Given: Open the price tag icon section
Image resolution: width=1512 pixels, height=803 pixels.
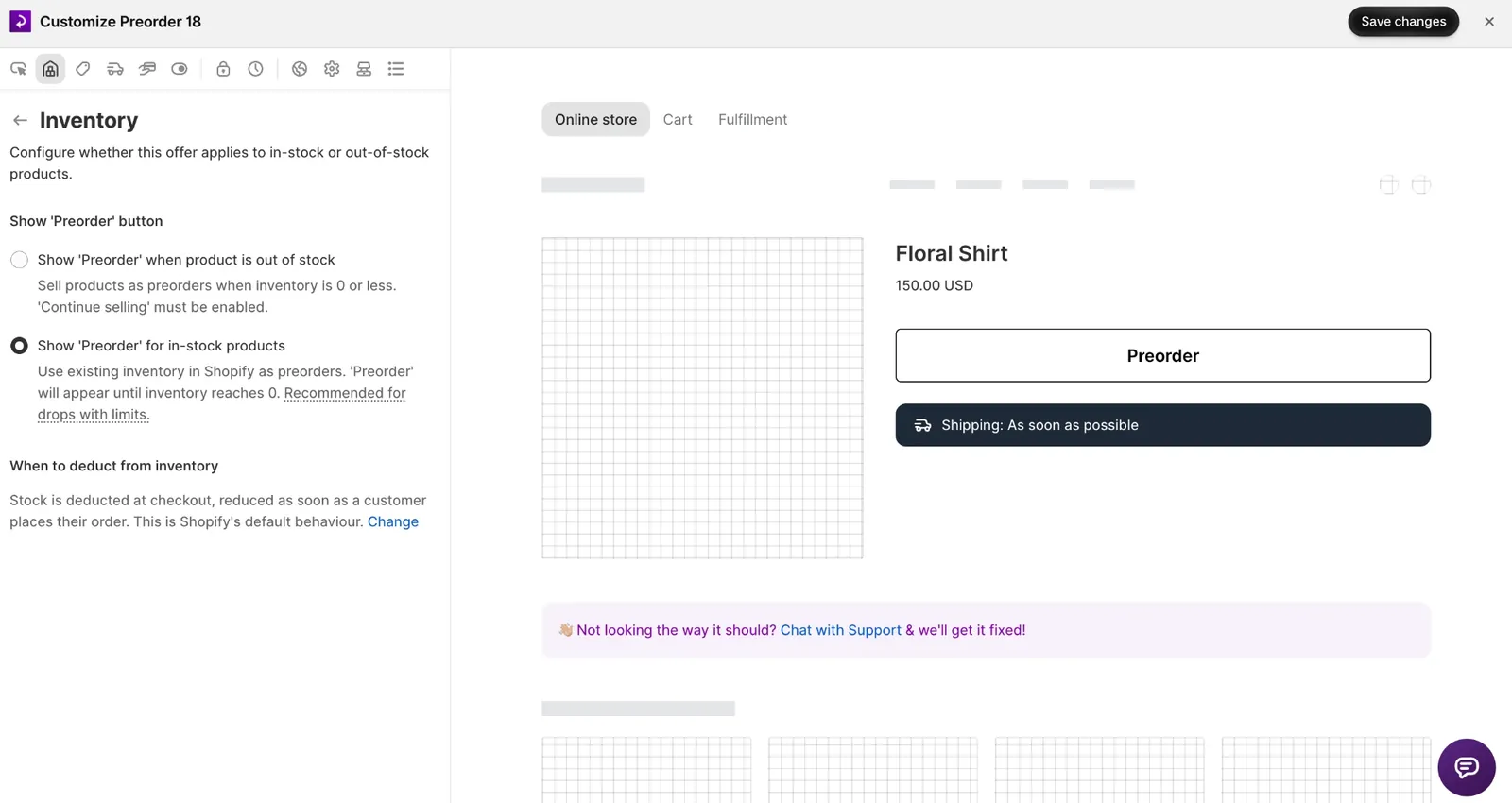Looking at the screenshot, I should (83, 69).
